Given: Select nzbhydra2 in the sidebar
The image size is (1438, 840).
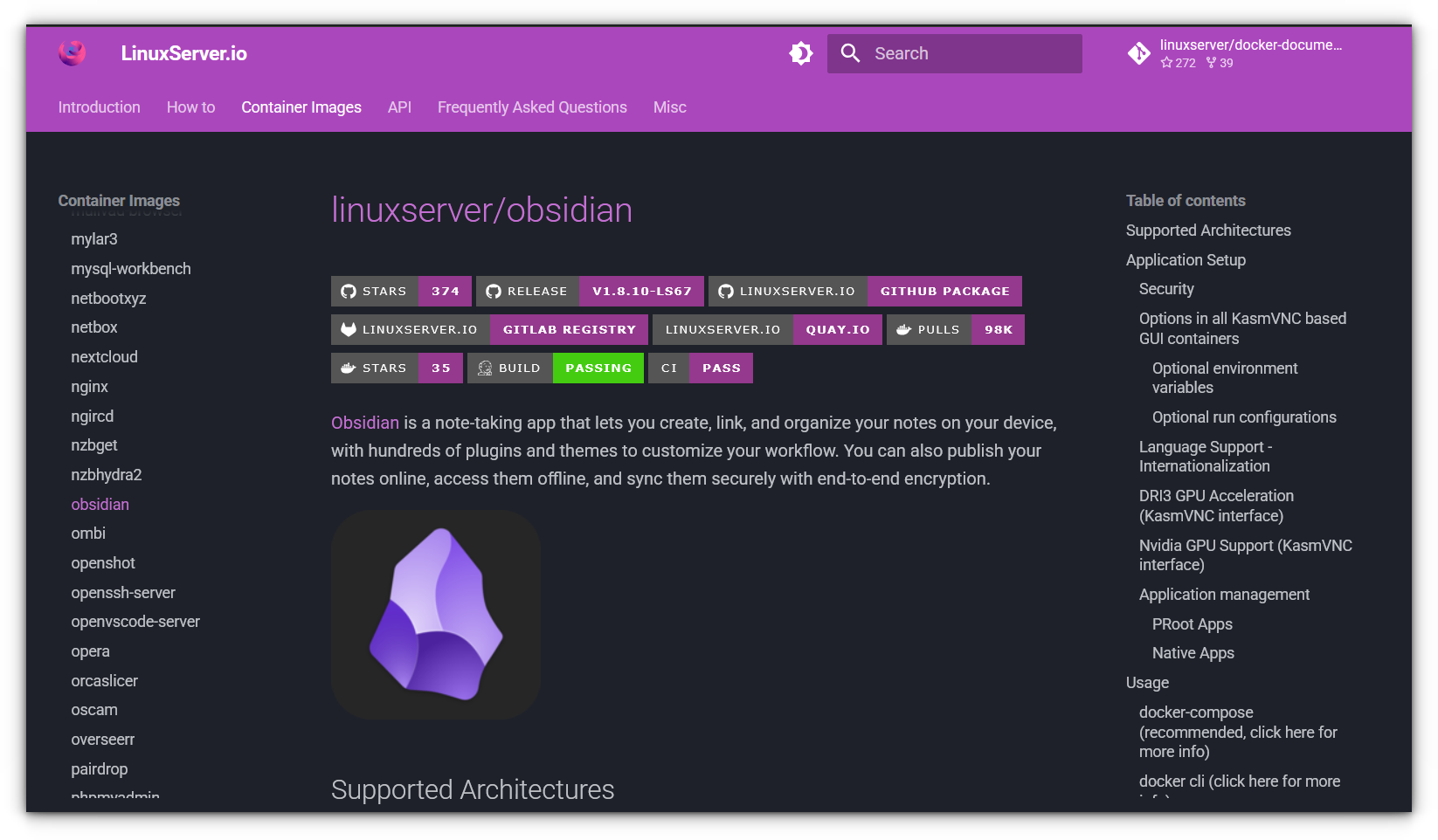Looking at the screenshot, I should 107,475.
